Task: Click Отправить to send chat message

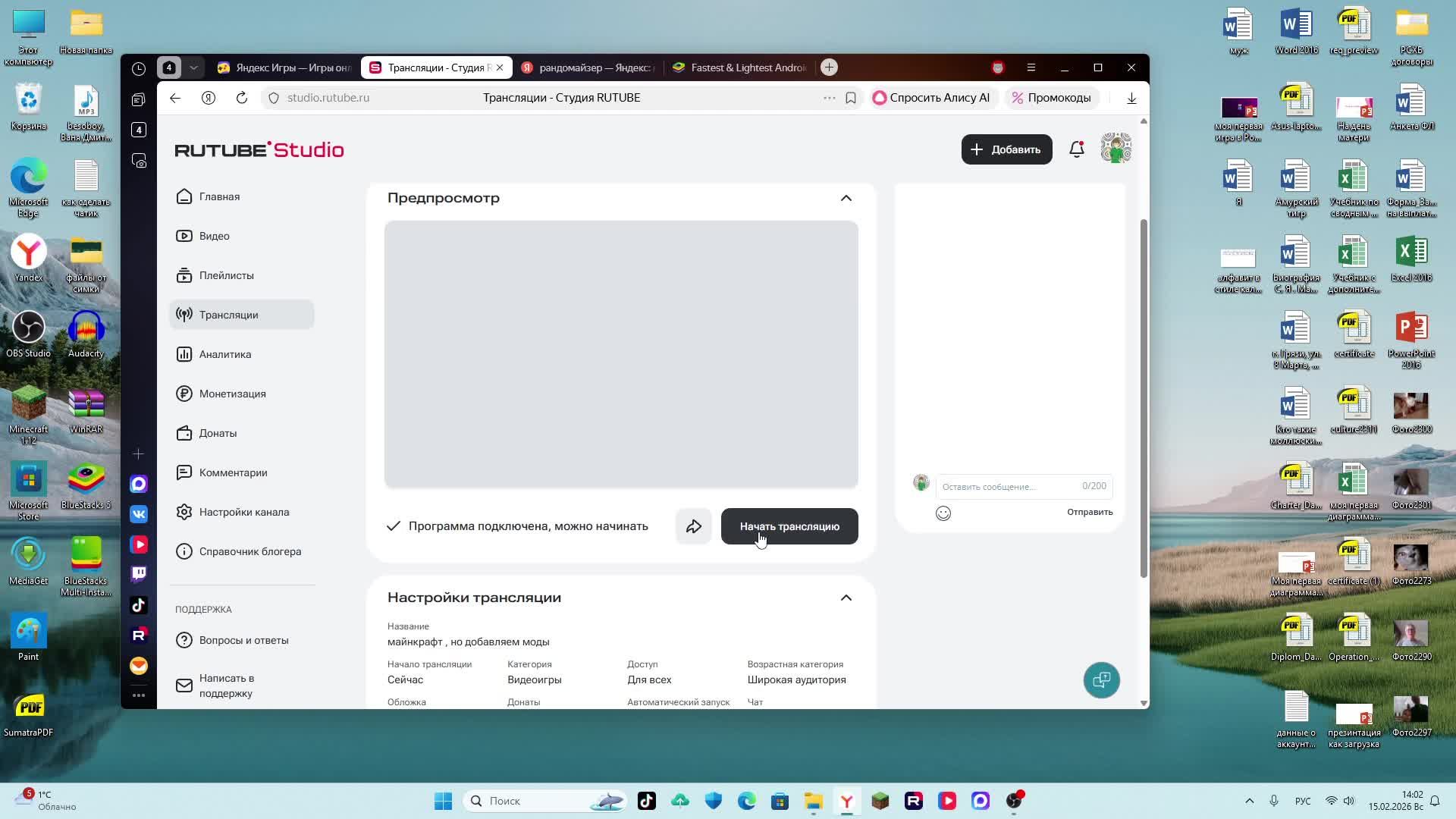Action: tap(1089, 512)
